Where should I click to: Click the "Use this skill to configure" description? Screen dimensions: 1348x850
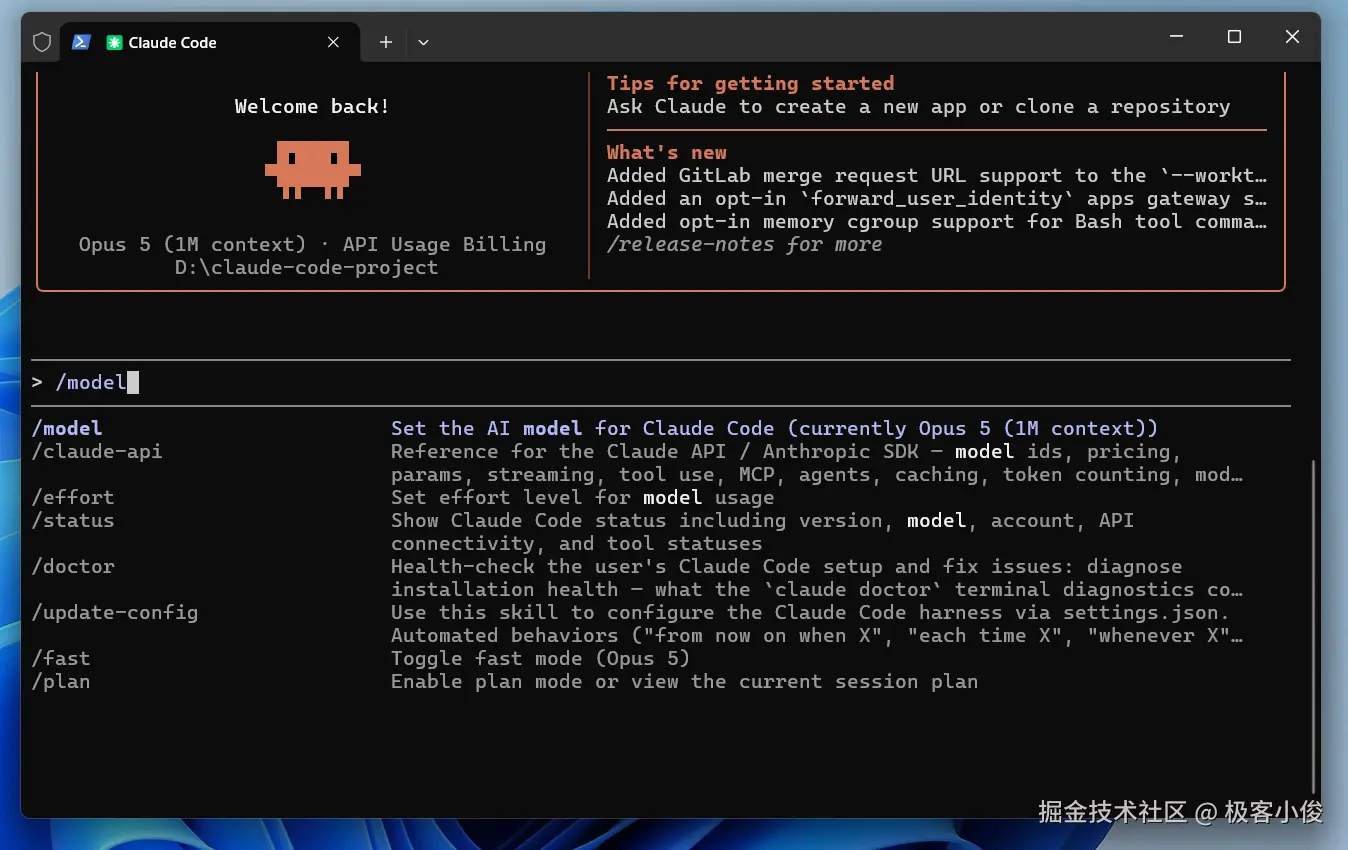click(x=817, y=624)
